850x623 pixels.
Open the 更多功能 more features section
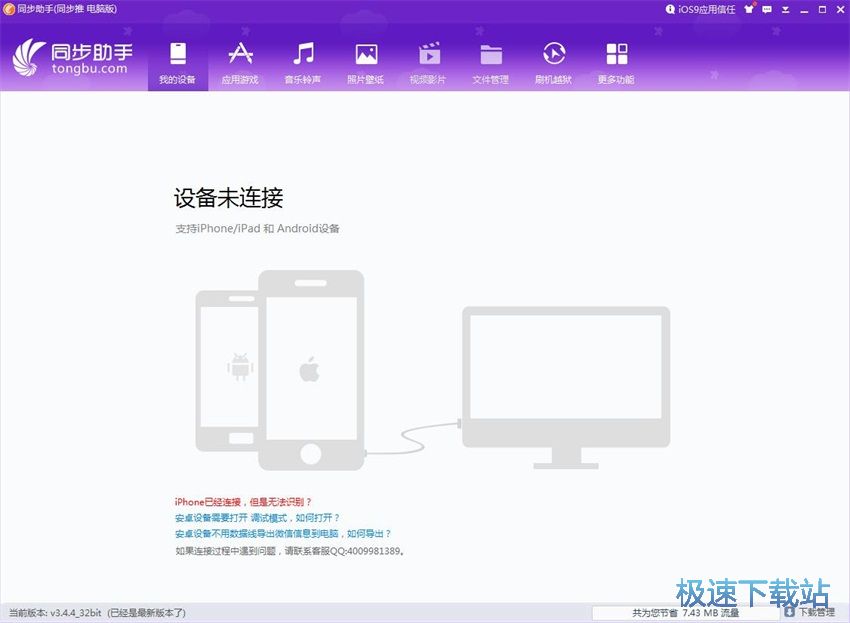[616, 63]
